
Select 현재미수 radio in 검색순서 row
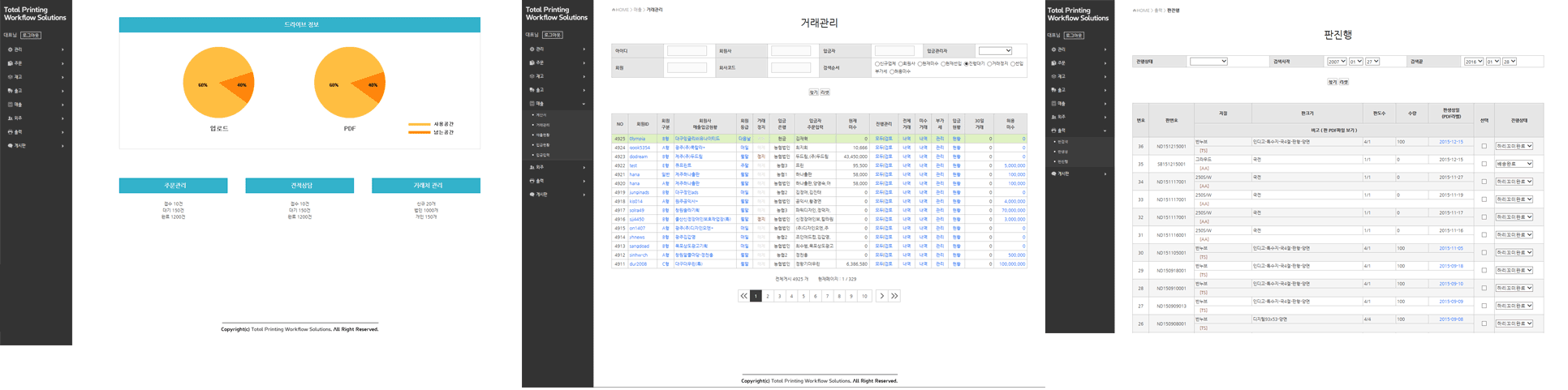point(920,64)
